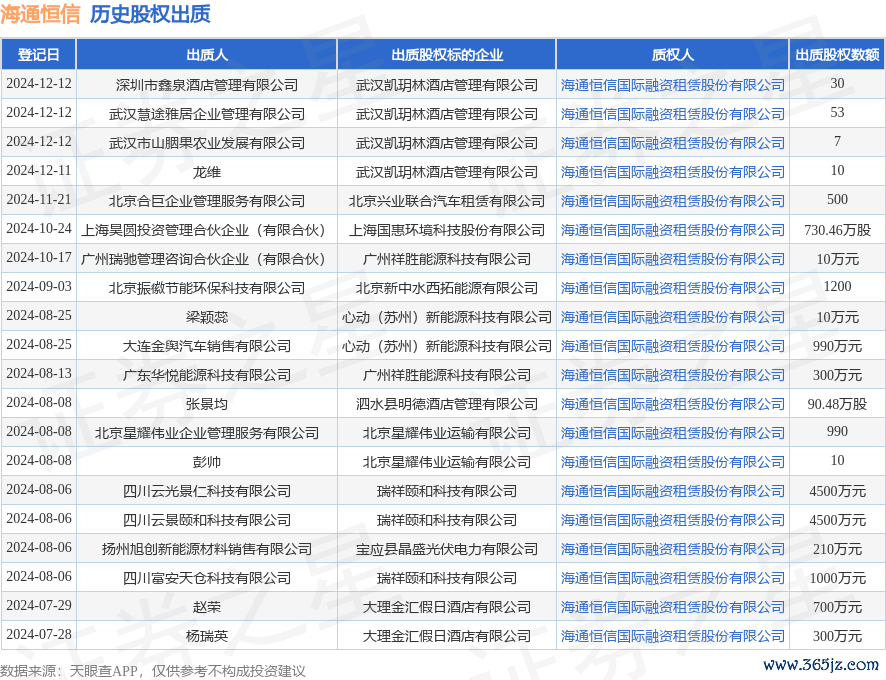Click the 出质人 column header
This screenshot has width=886, height=680.
click(207, 55)
